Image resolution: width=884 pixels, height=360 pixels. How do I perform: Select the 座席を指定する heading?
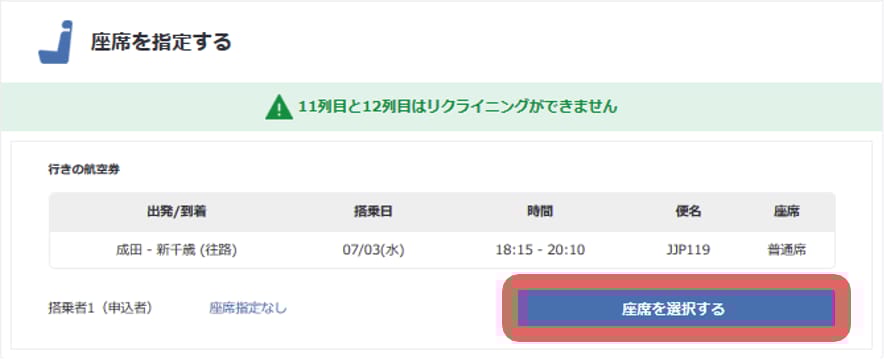pos(161,42)
